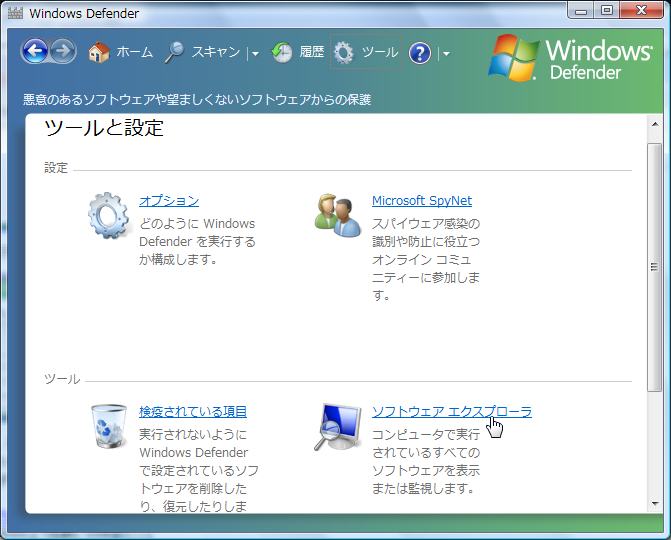The height and width of the screenshot is (540, 671).
Task: Start a scan via スキャン label
Action: (216, 52)
